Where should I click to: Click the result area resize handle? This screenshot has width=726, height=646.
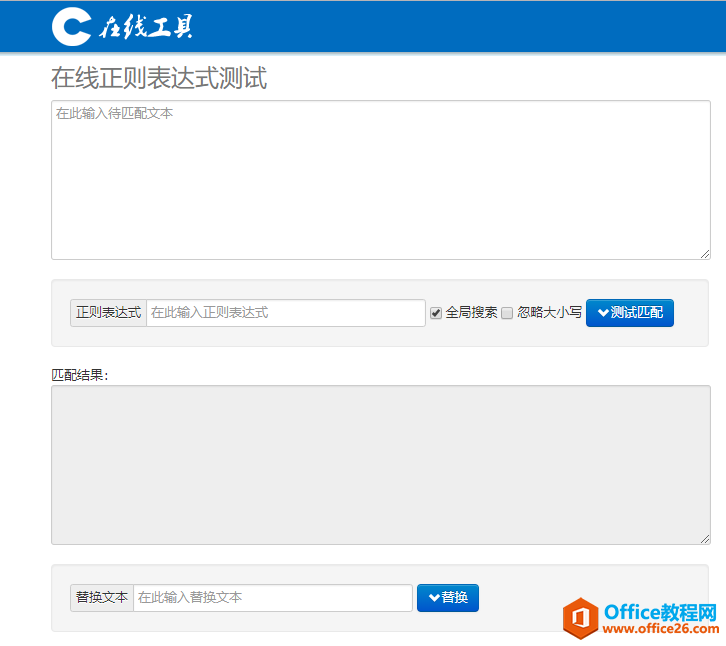pyautogui.click(x=705, y=539)
